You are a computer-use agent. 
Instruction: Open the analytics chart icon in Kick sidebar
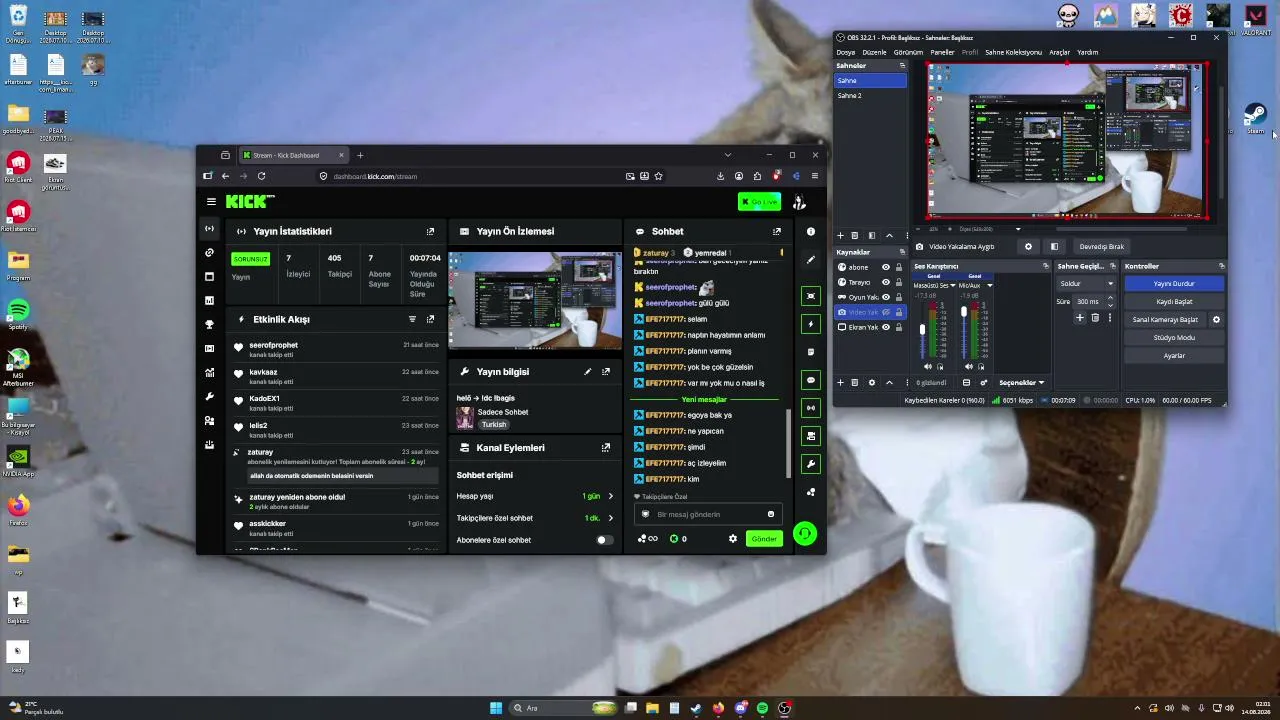(x=209, y=300)
